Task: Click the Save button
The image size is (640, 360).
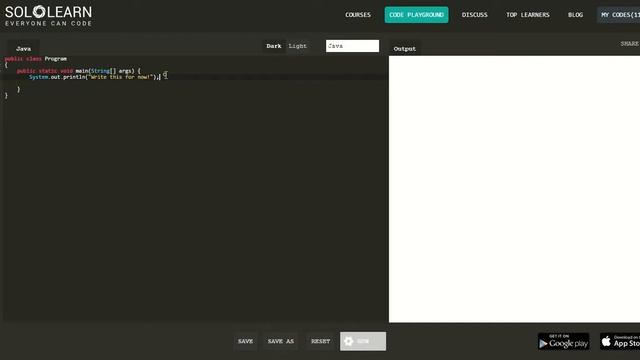Action: click(x=245, y=341)
